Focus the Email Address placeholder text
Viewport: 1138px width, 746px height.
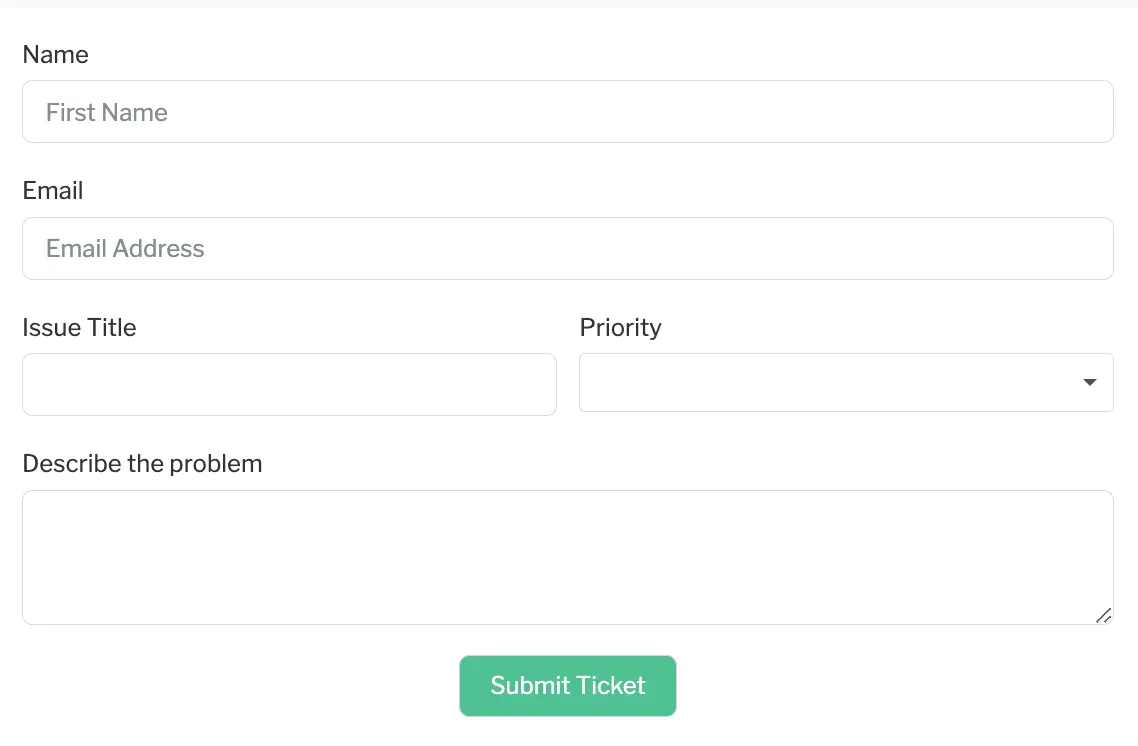125,248
